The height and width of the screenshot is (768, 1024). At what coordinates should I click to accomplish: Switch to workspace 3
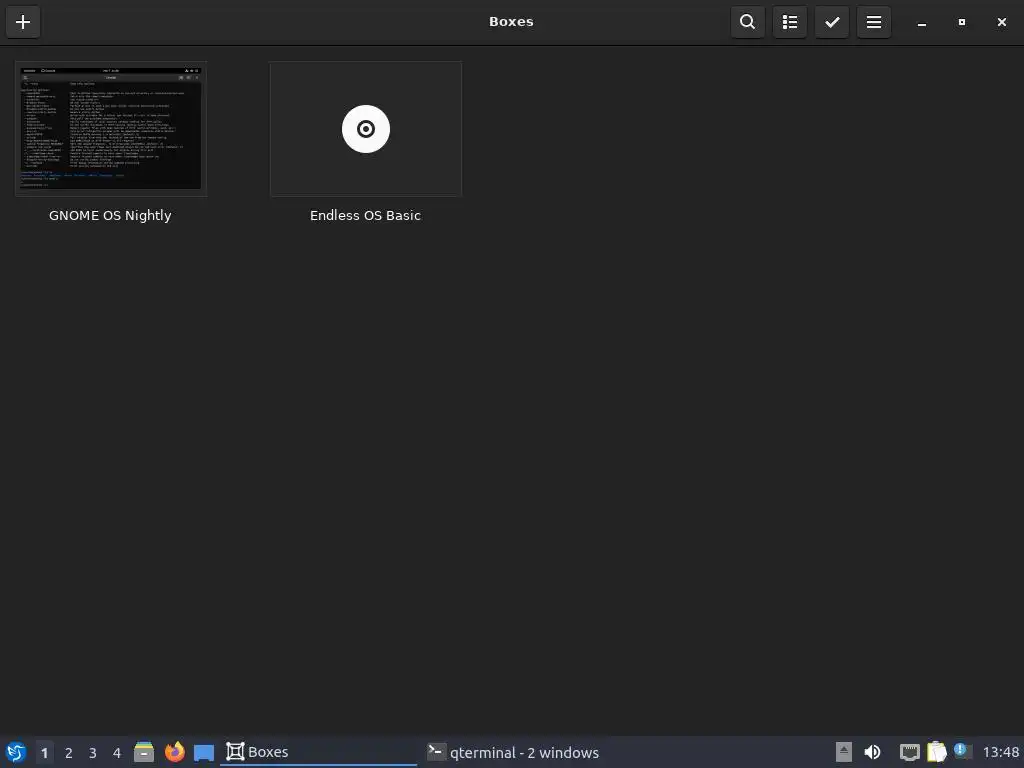pyautogui.click(x=93, y=753)
